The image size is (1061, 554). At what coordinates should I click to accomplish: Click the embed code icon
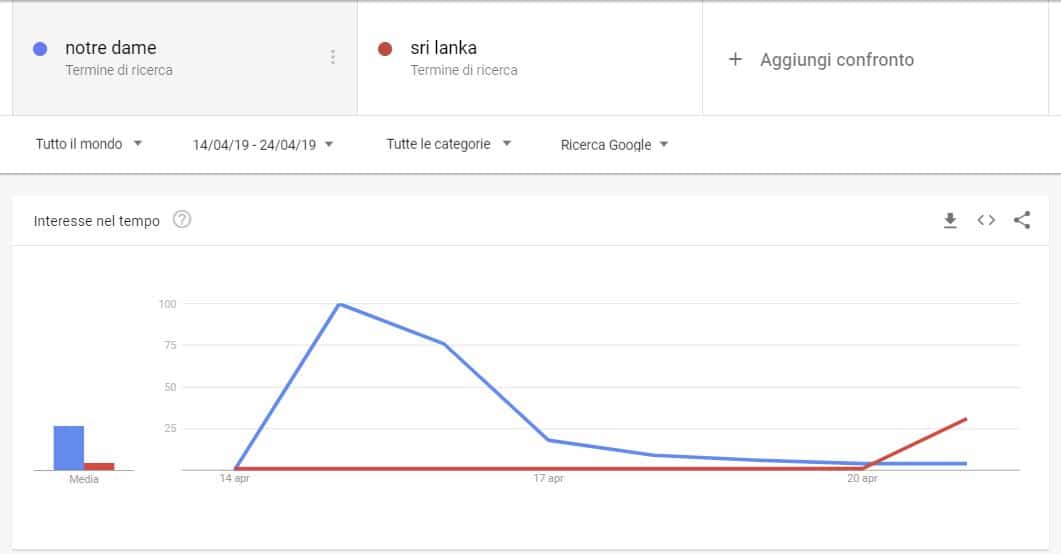[986, 221]
